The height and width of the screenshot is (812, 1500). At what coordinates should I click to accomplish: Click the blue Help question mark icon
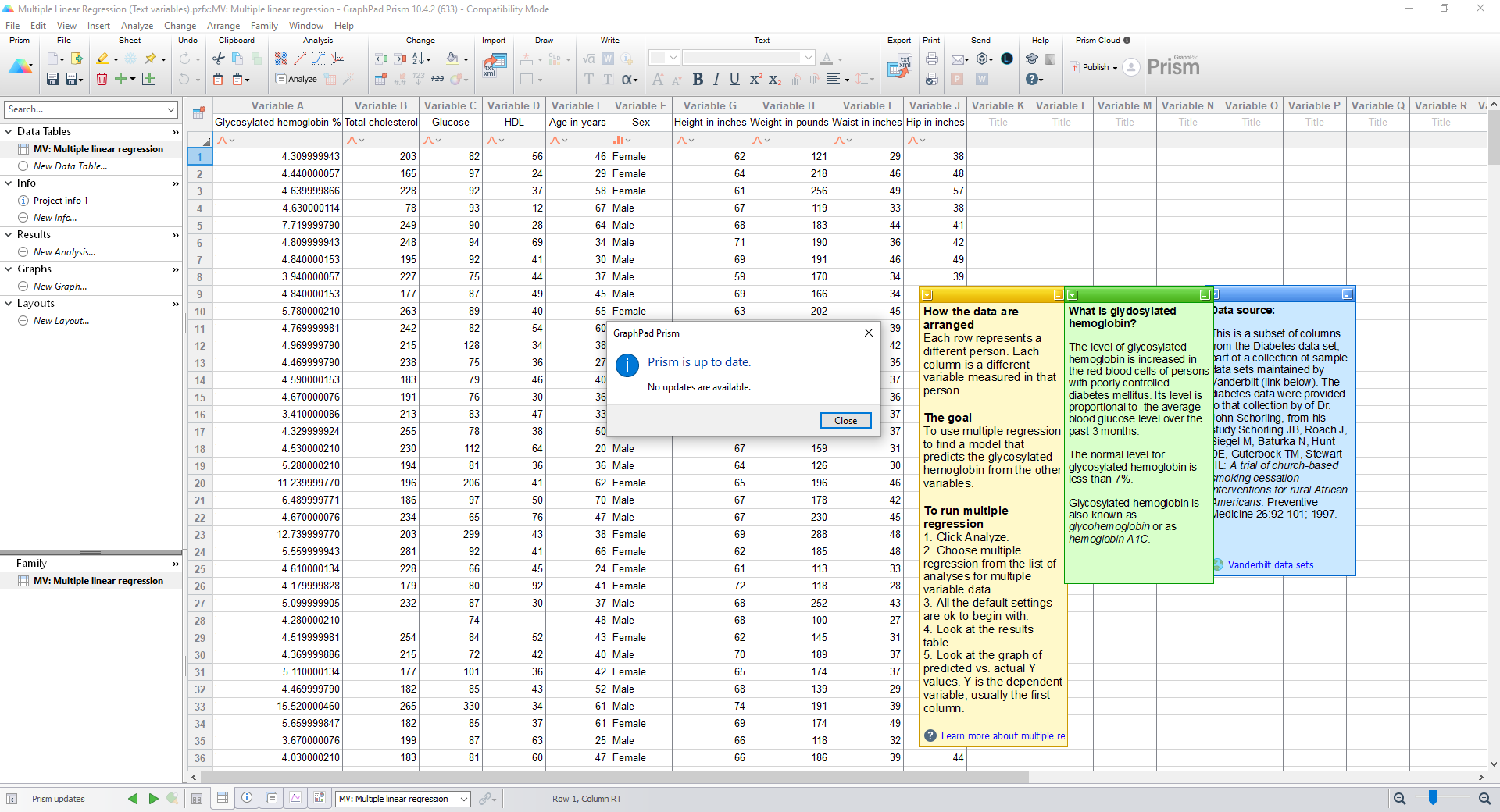(1031, 79)
